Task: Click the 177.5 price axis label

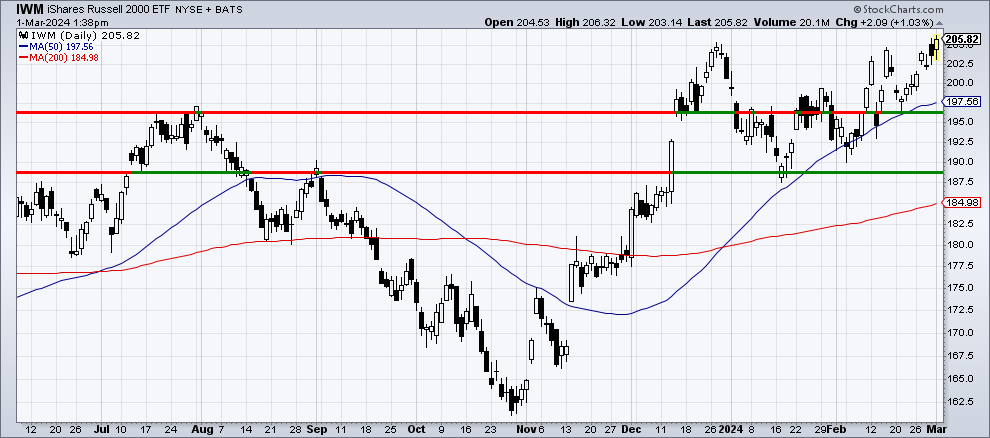Action: click(958, 266)
